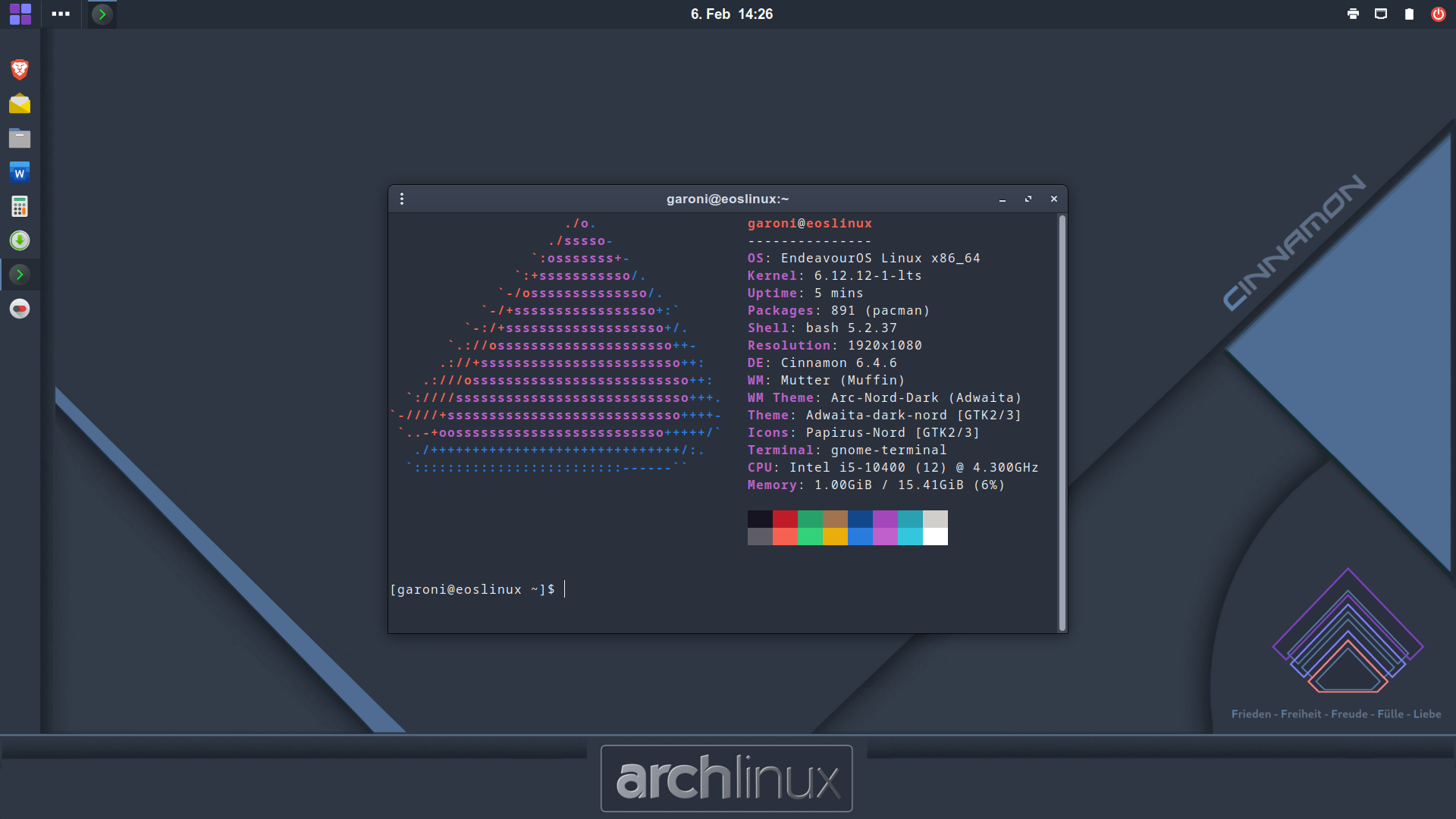Click the three-dot panel button

(x=61, y=14)
